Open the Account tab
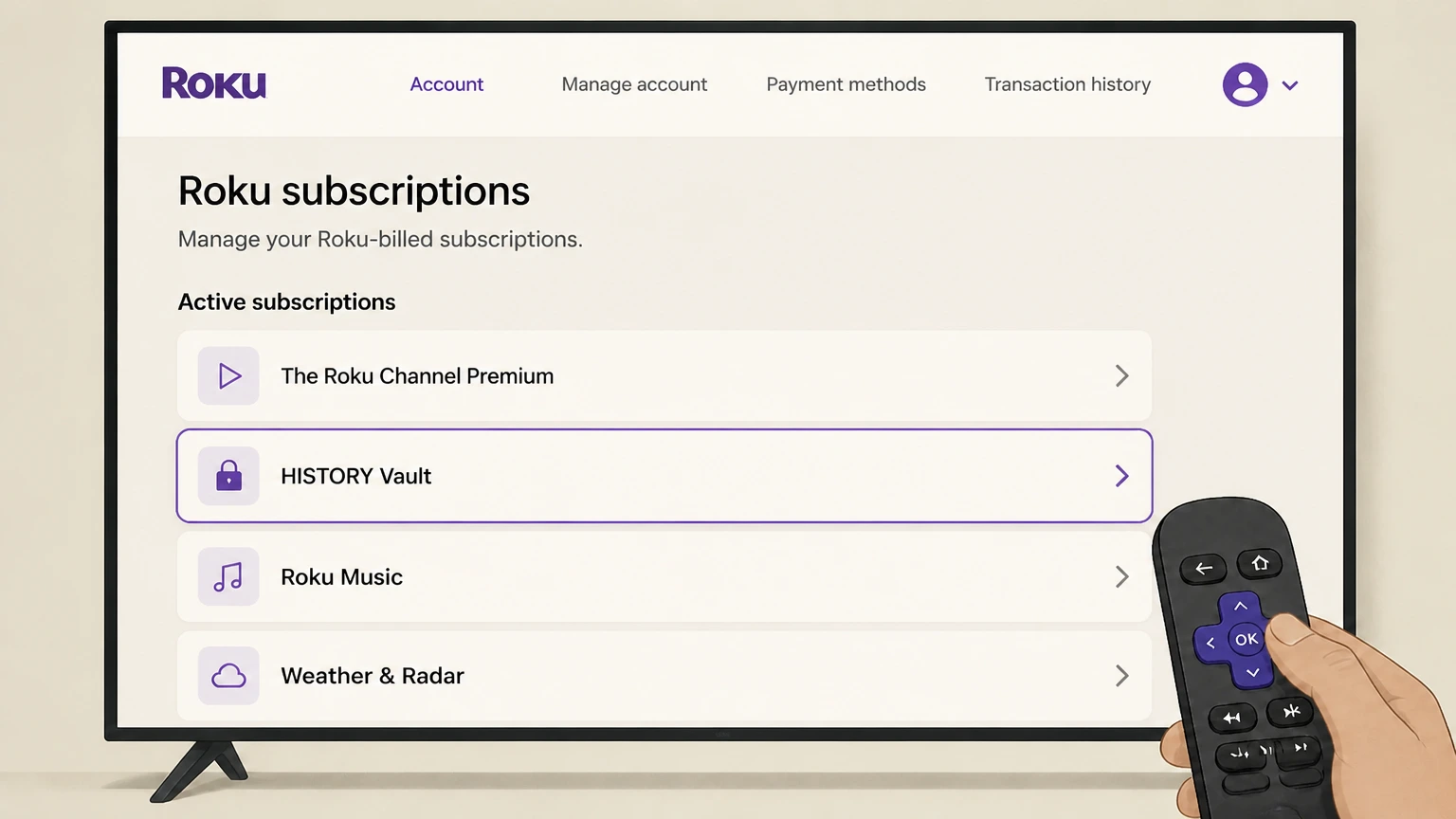The image size is (1456, 819). click(446, 84)
